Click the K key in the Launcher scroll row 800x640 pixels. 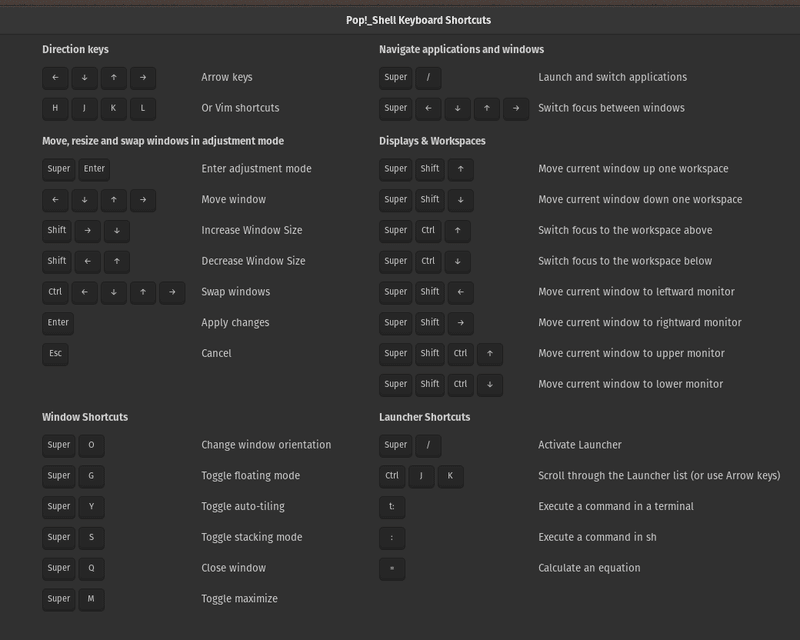(x=450, y=476)
